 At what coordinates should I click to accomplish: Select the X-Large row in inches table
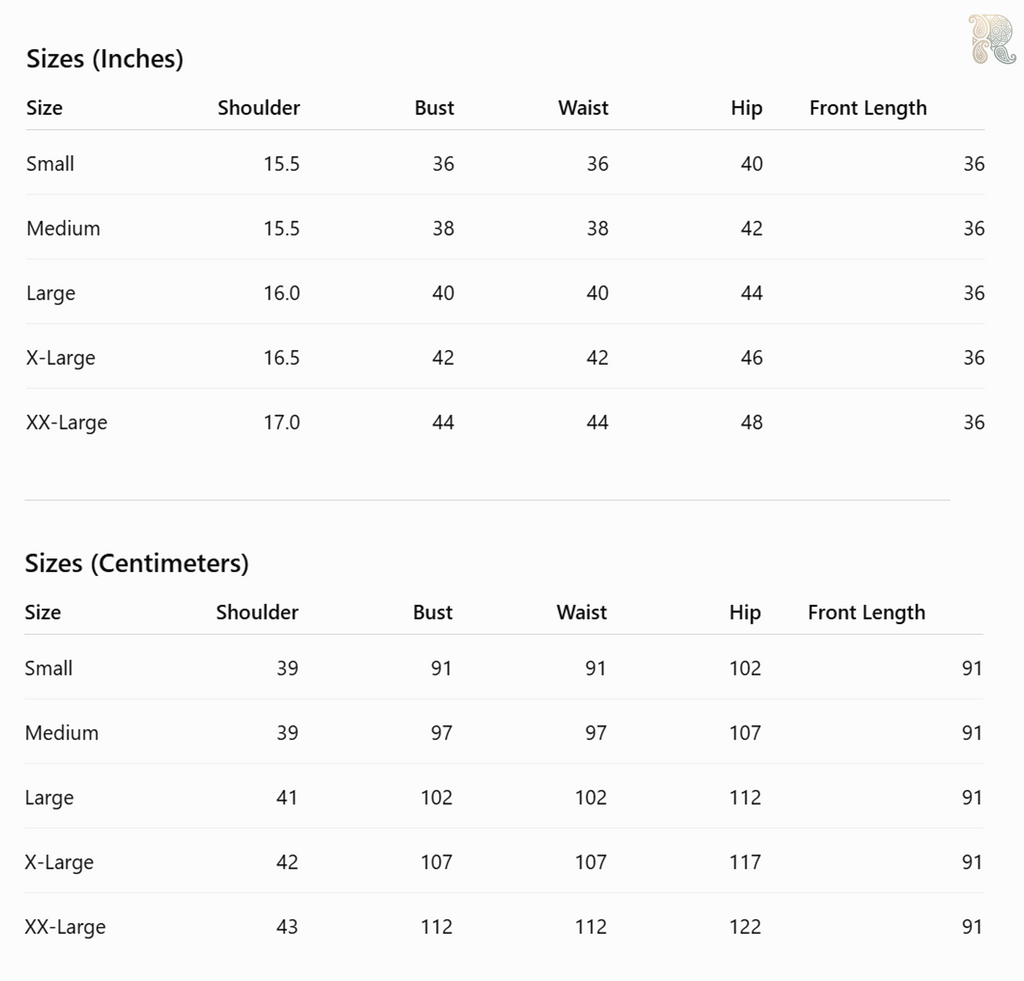click(505, 357)
